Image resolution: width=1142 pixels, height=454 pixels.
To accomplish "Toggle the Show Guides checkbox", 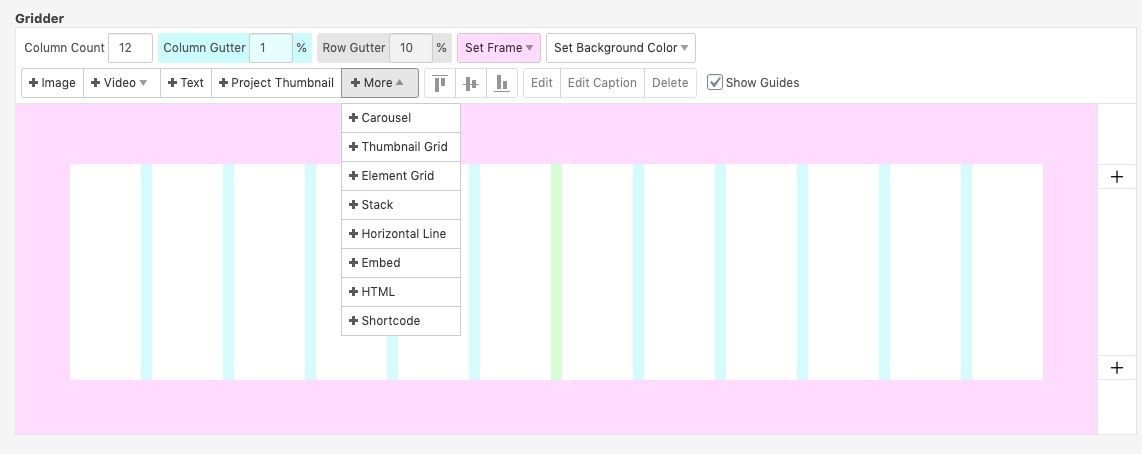I will tap(715, 83).
